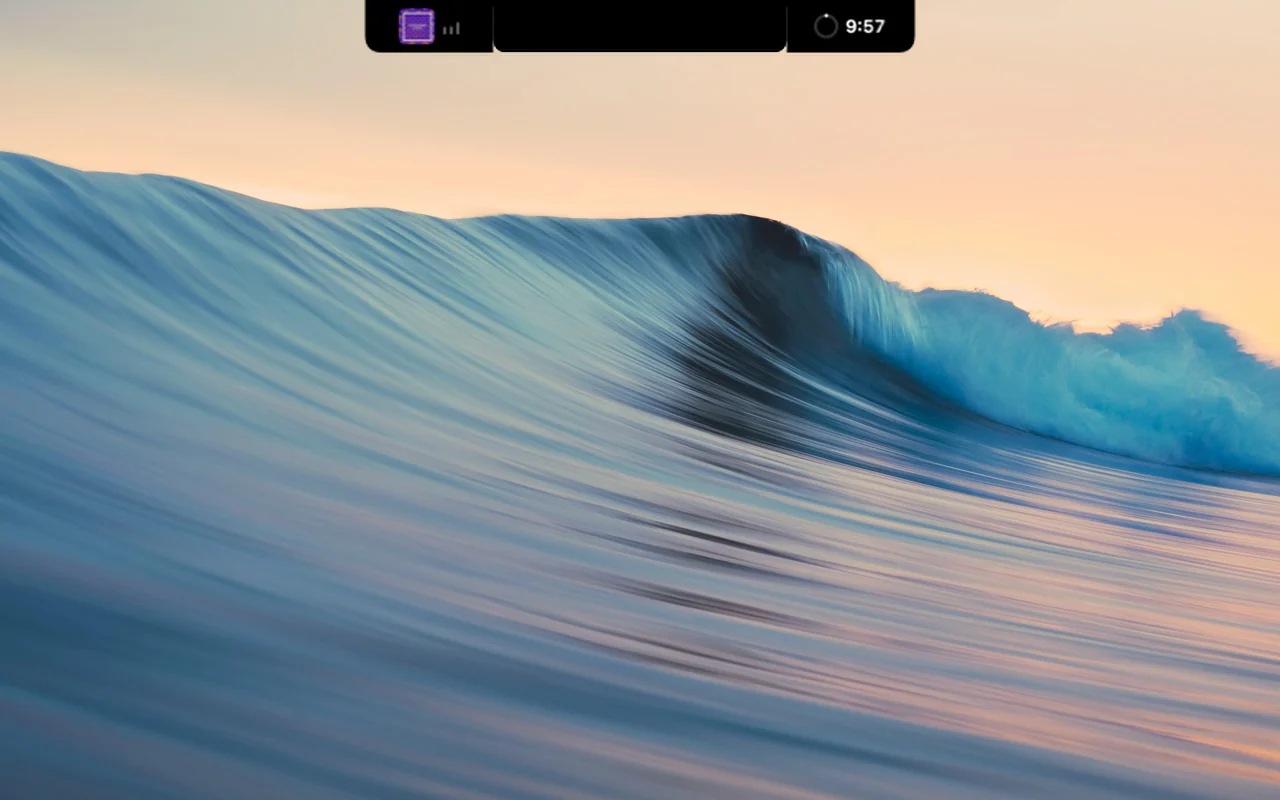
Task: Click the 9:57 timer countdown text
Action: (865, 26)
